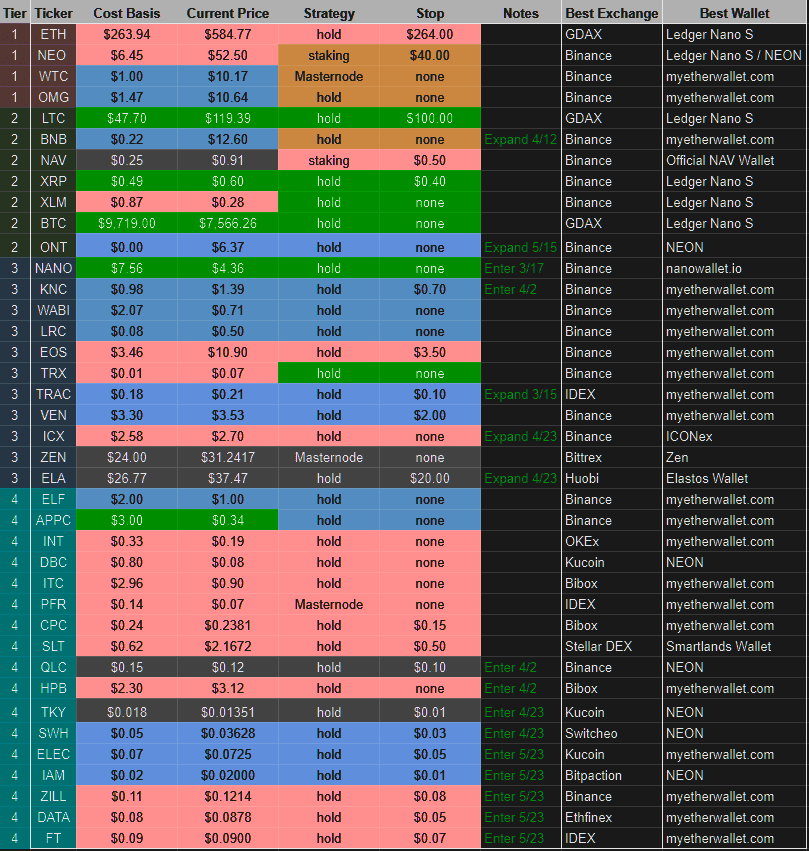Screen dimensions: 809x851
Task: Click LTC stop value $100.00
Action: (430, 118)
